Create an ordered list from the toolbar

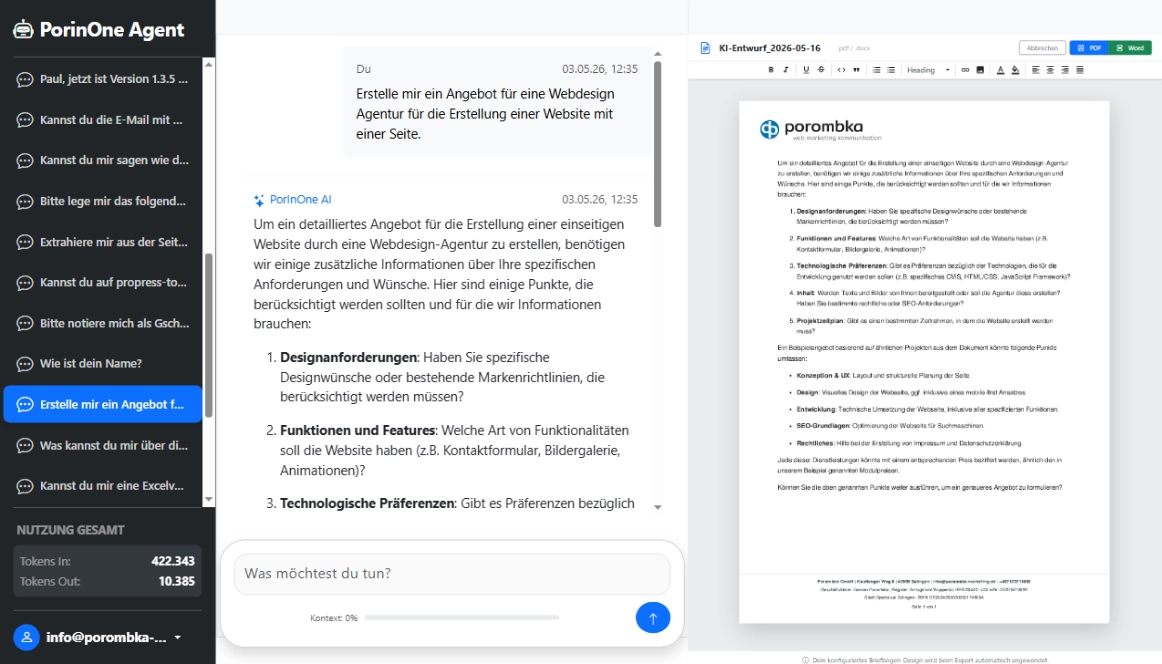877,70
